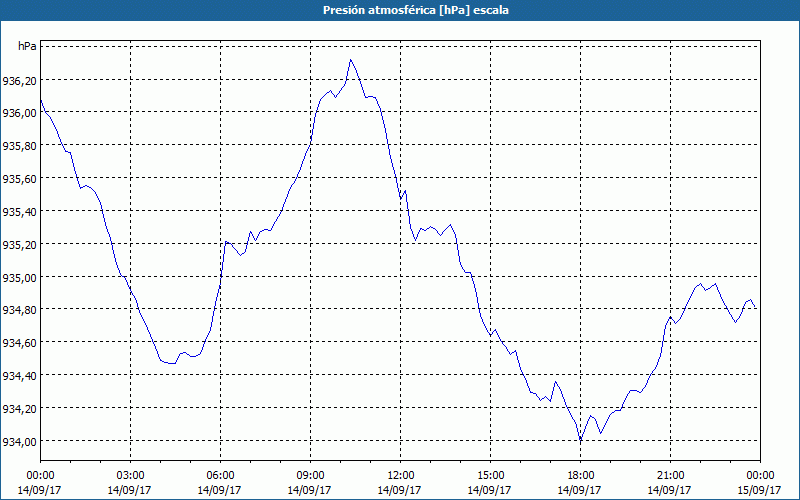Click the pressure curve's highest peak after 09:00

click(351, 60)
